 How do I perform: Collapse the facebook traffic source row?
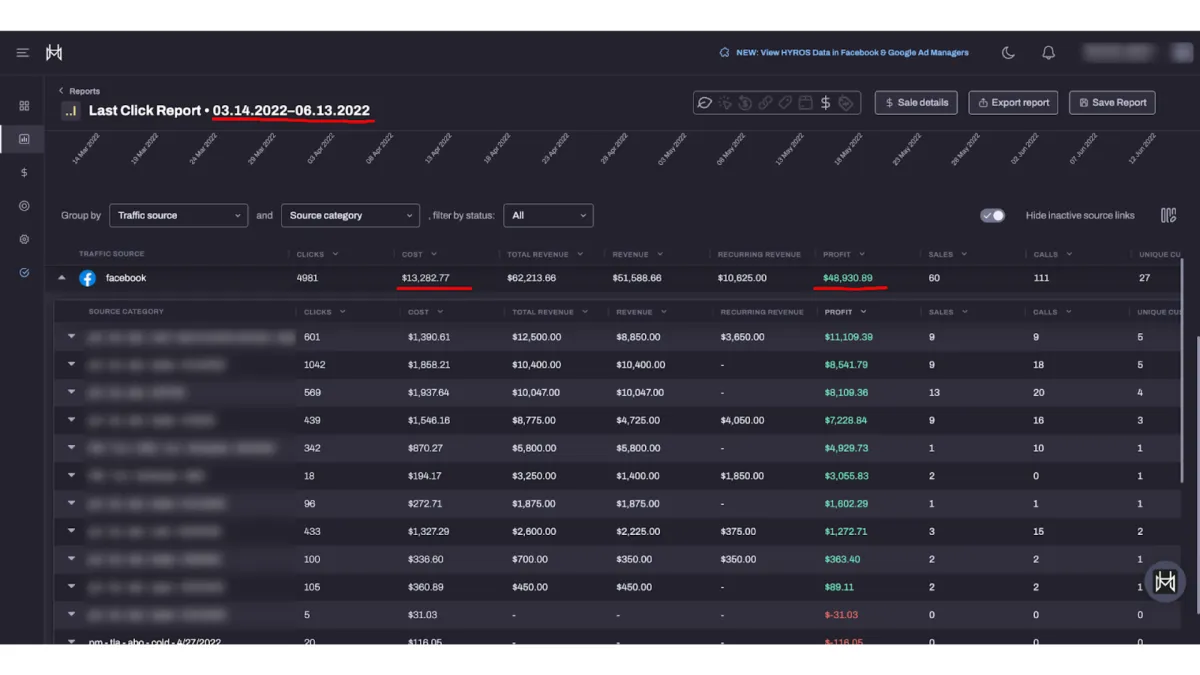tap(62, 278)
